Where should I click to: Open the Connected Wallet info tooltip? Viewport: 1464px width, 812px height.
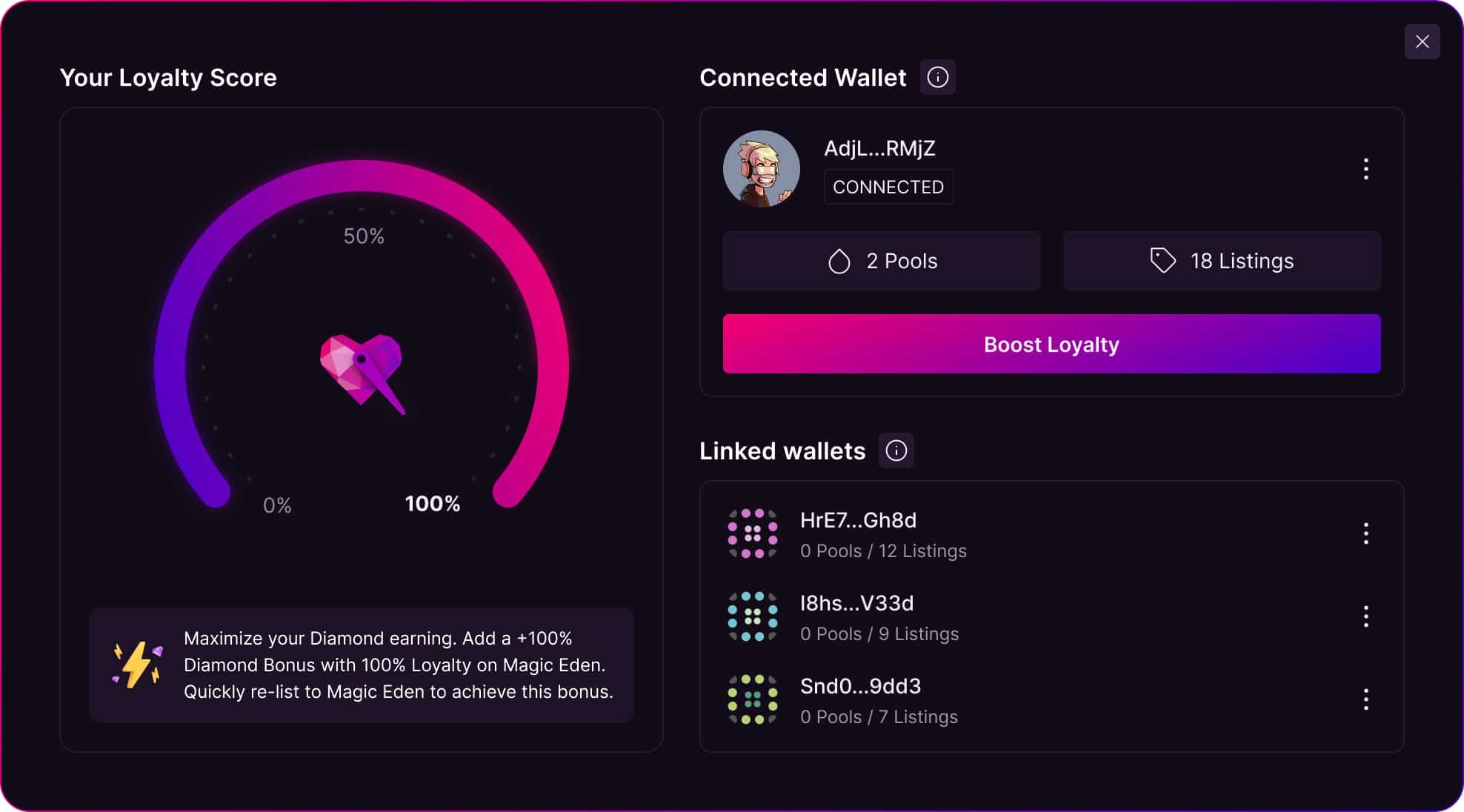click(937, 76)
